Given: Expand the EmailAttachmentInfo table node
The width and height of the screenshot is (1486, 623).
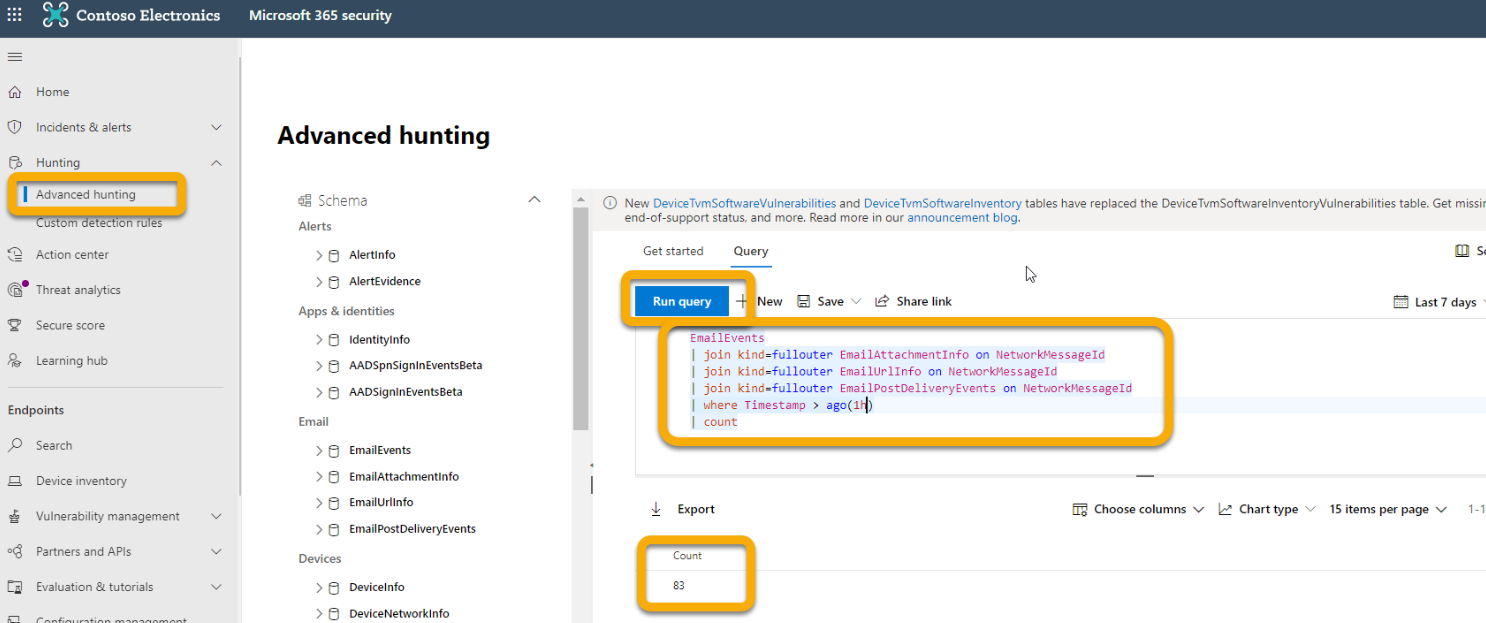Looking at the screenshot, I should [x=320, y=477].
